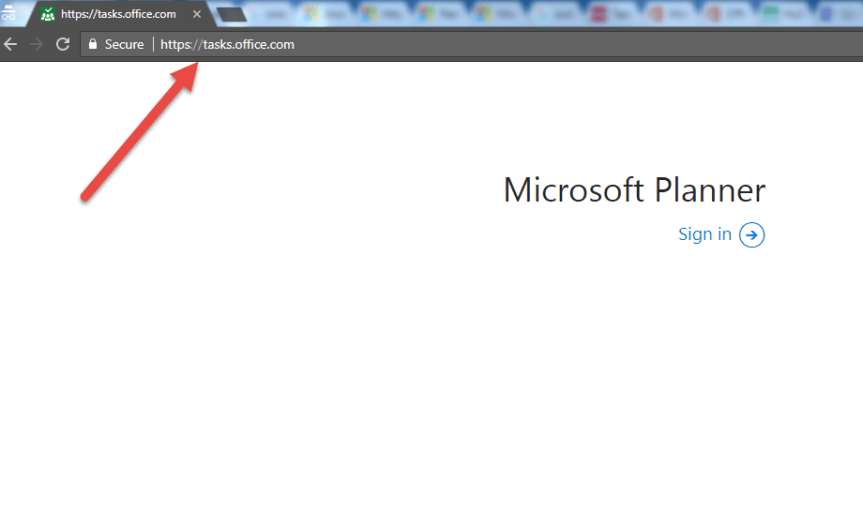This screenshot has height=526, width=863.
Task: Reload the tasks.office.com page
Action: coord(62,45)
